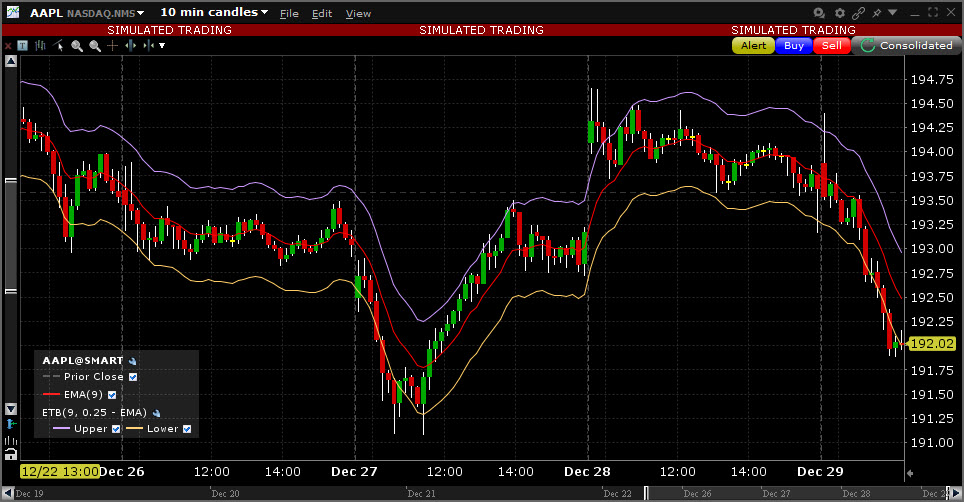Click the yellow Alert button

pos(753,45)
